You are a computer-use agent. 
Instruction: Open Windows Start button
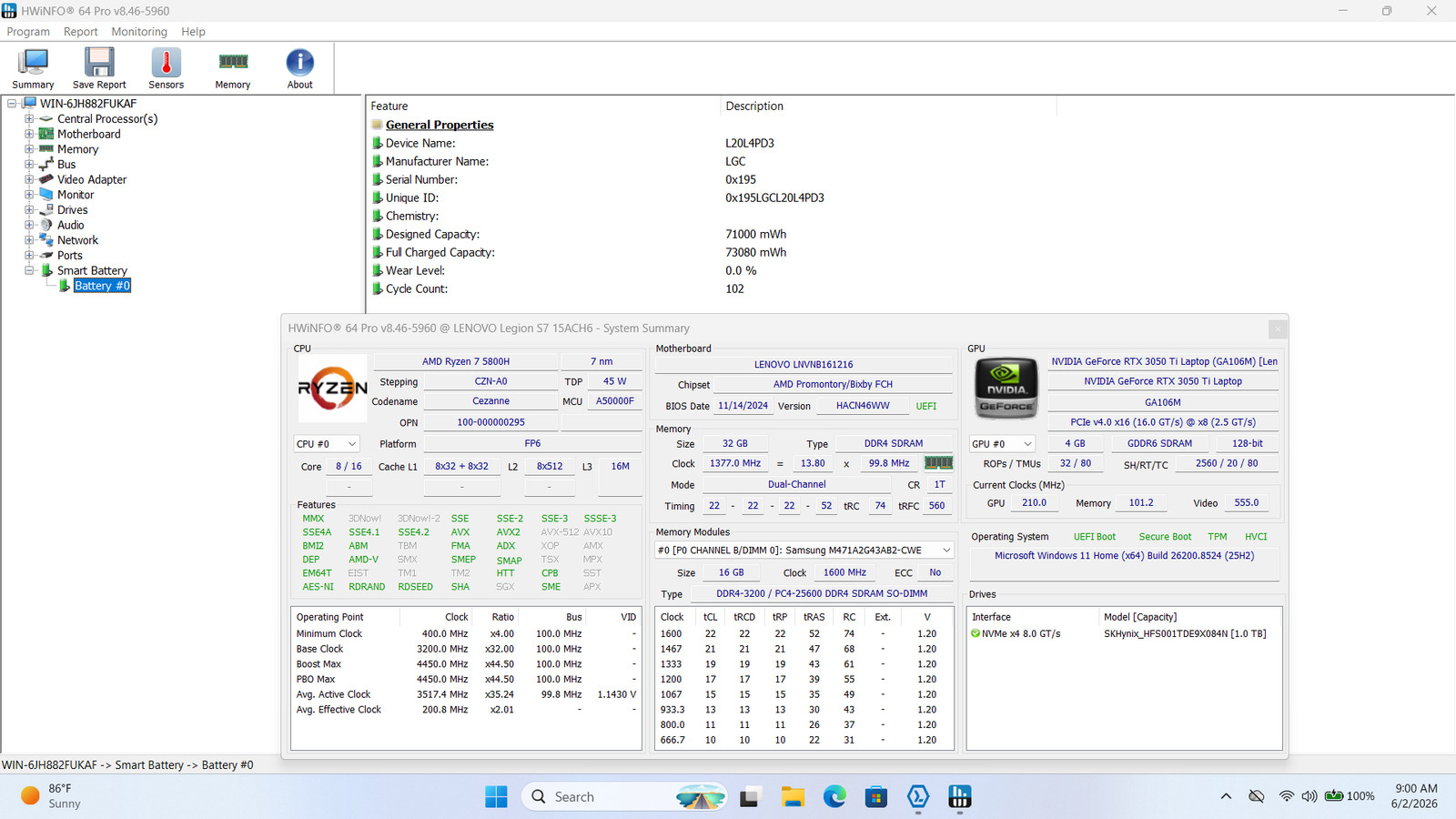[x=496, y=796]
